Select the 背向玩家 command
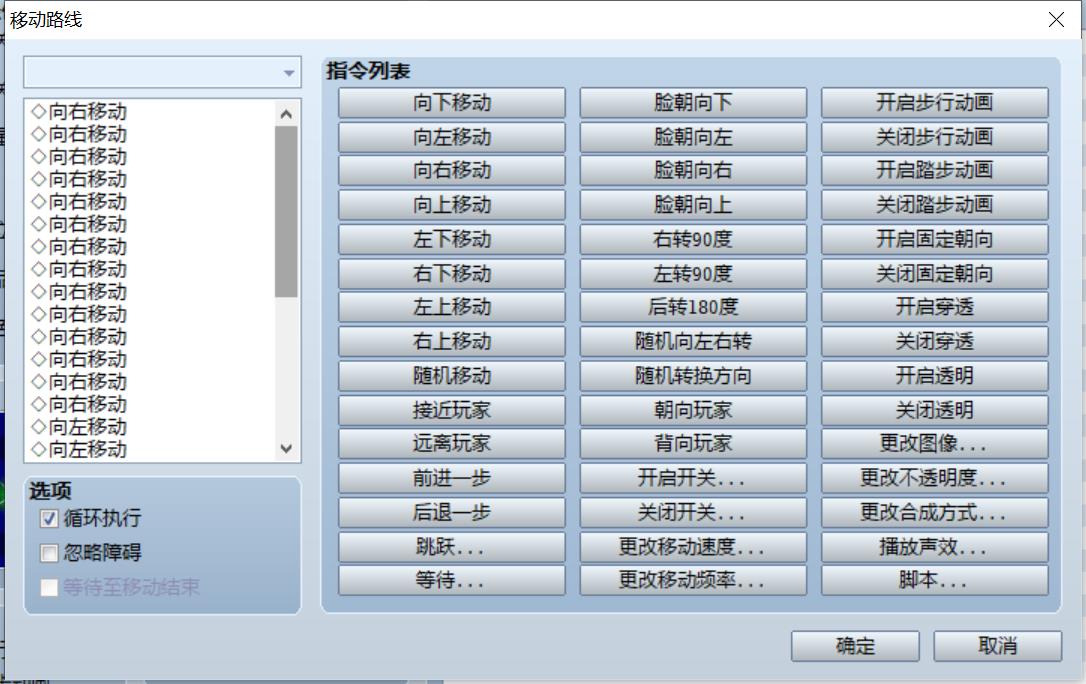Viewport: 1086px width, 684px height. click(x=693, y=444)
